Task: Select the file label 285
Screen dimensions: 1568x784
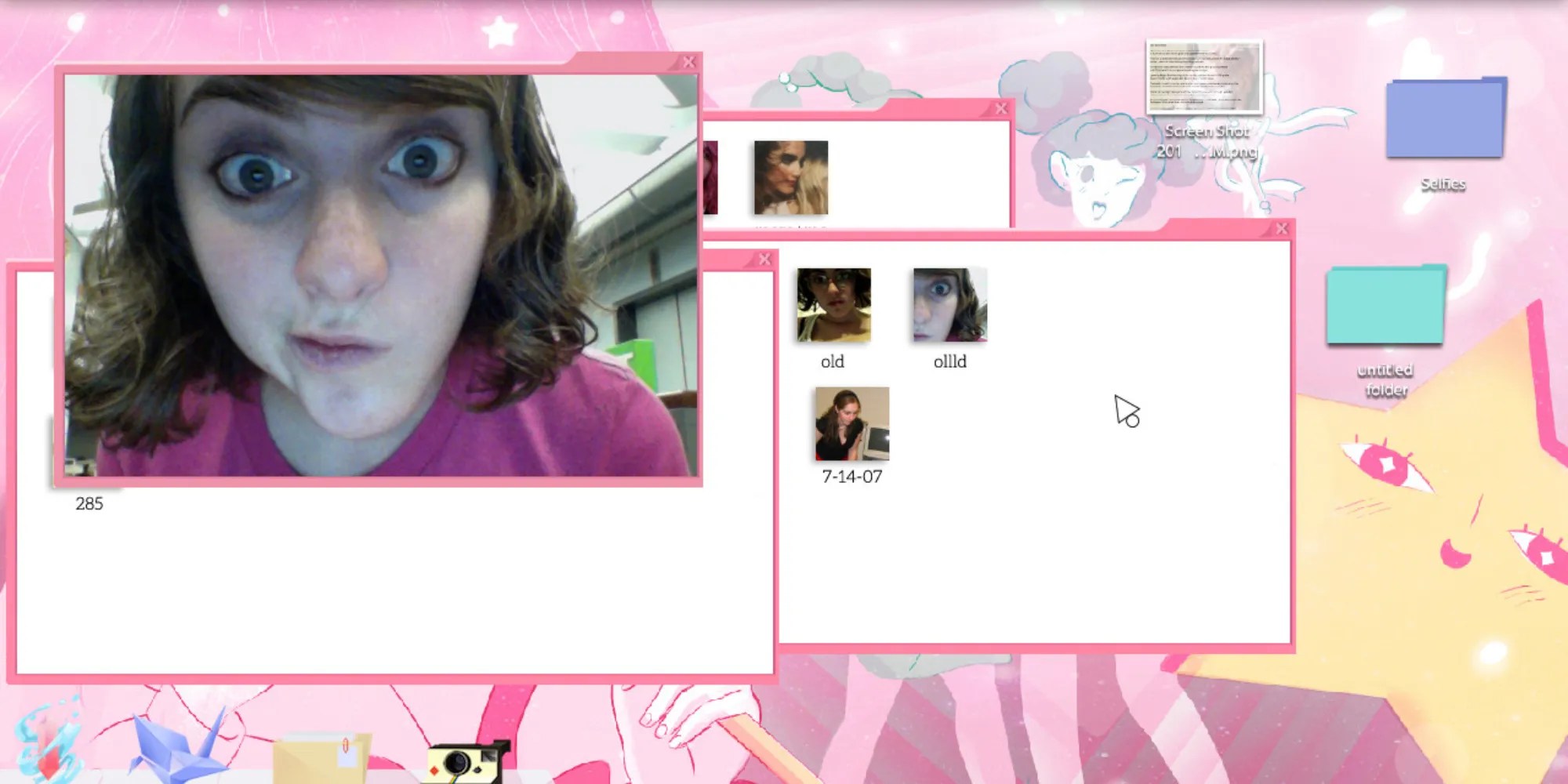Action: pyautogui.click(x=89, y=503)
